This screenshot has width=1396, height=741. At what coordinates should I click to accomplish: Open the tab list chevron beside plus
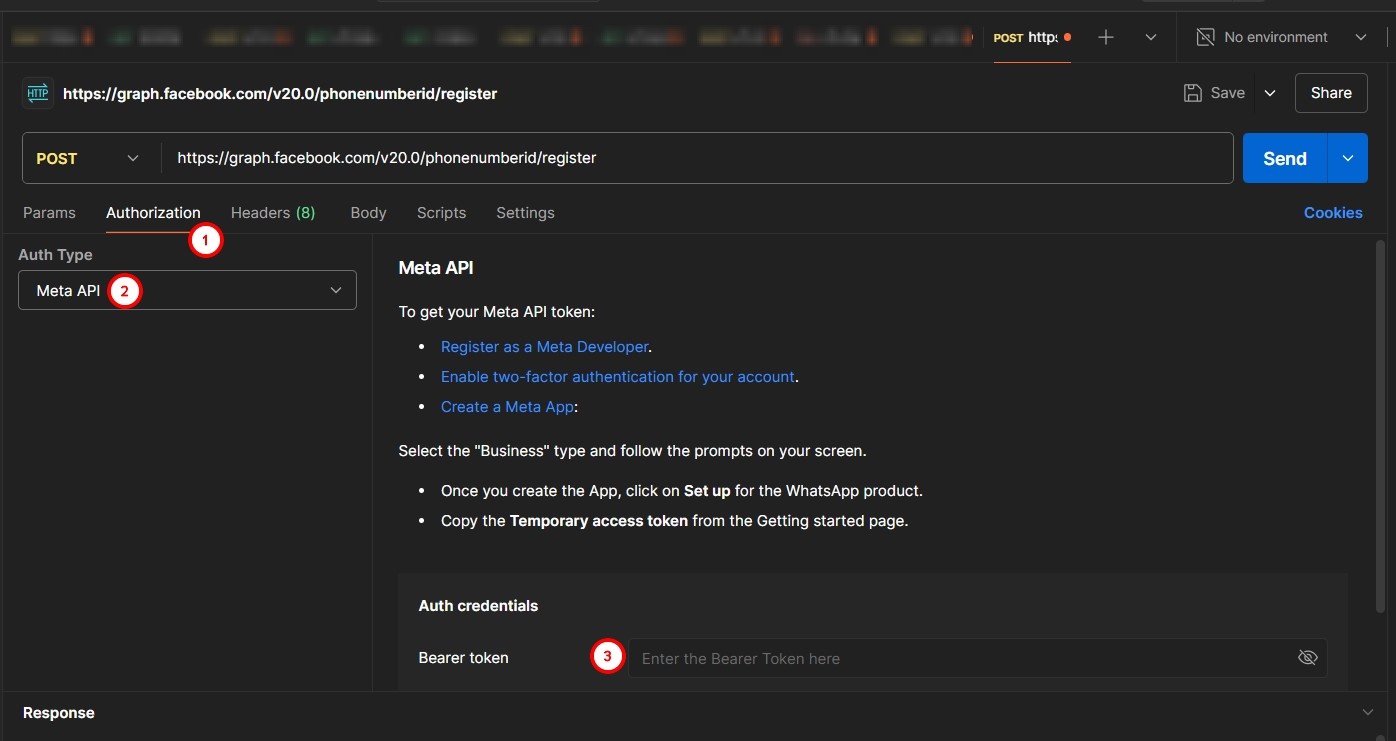(x=1151, y=37)
